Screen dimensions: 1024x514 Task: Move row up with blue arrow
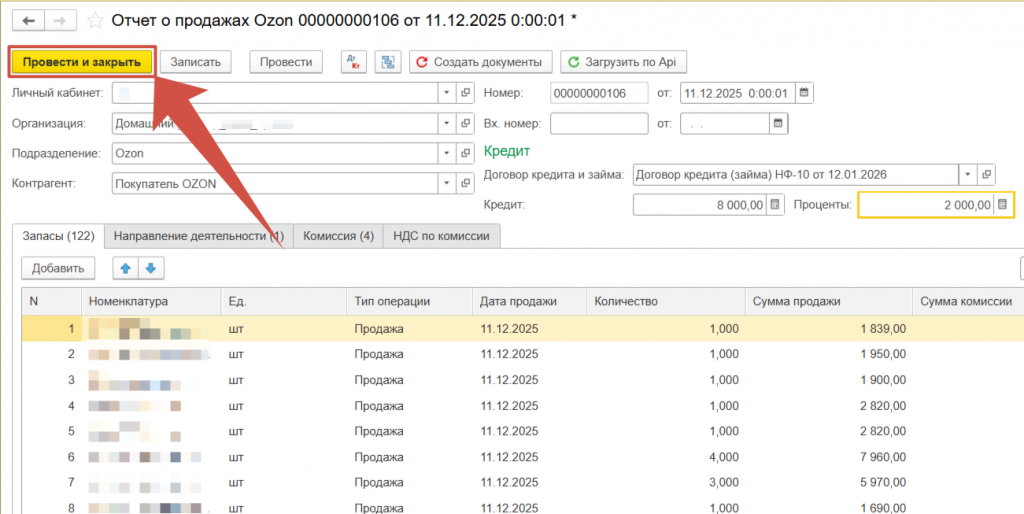126,268
